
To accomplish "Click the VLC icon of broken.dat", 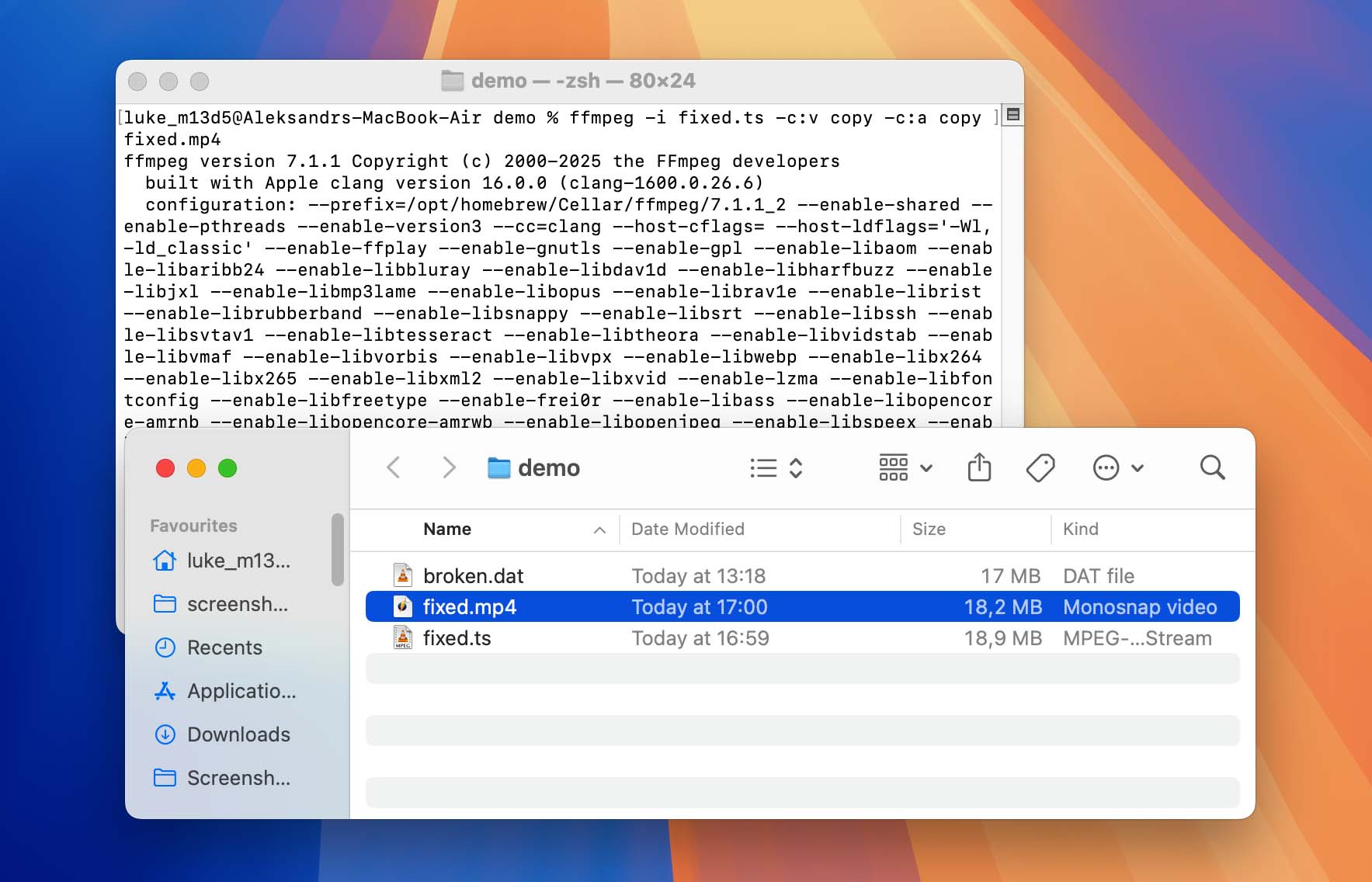I will coord(403,575).
